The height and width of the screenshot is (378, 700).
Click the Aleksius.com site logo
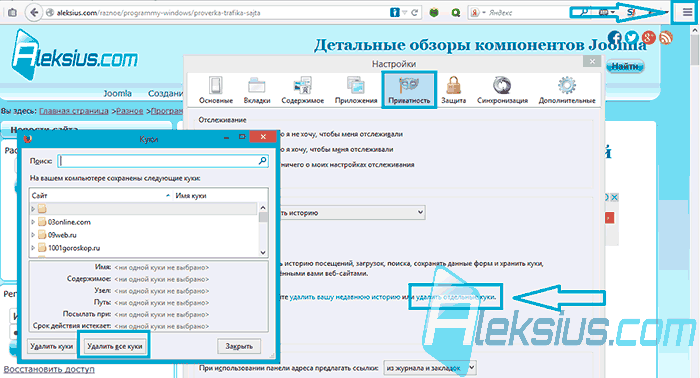click(x=74, y=55)
